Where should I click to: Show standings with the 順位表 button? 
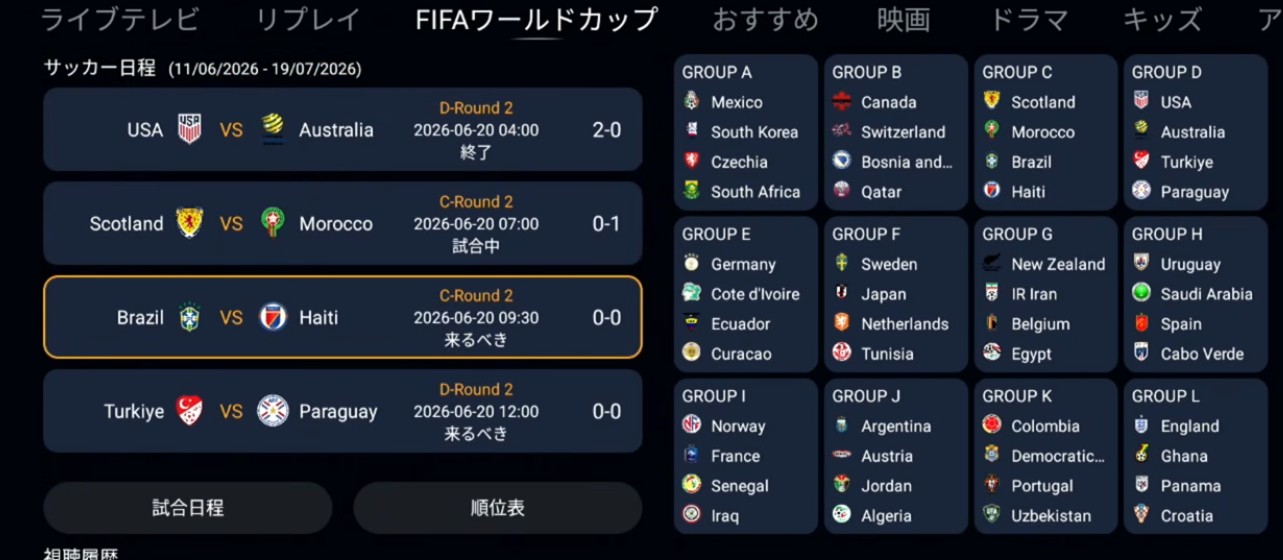point(497,508)
